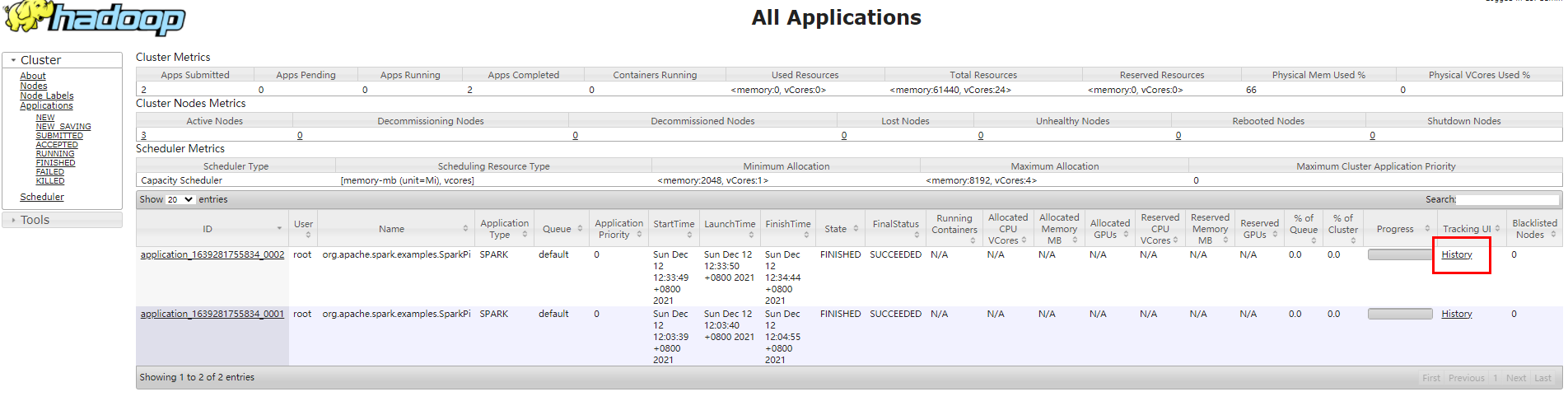The width and height of the screenshot is (1568, 401).
Task: Select page 1 in pagination
Action: [x=1496, y=378]
